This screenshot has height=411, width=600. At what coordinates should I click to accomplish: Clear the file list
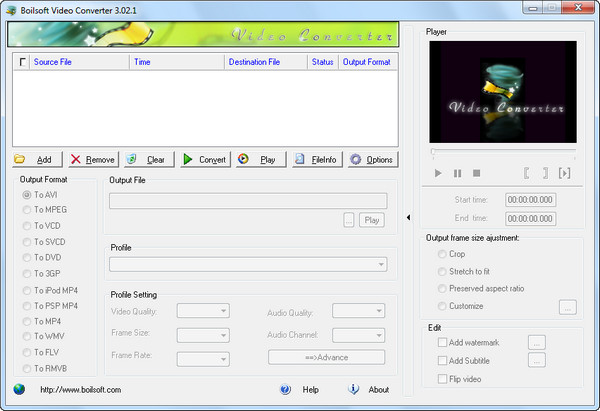(x=147, y=159)
